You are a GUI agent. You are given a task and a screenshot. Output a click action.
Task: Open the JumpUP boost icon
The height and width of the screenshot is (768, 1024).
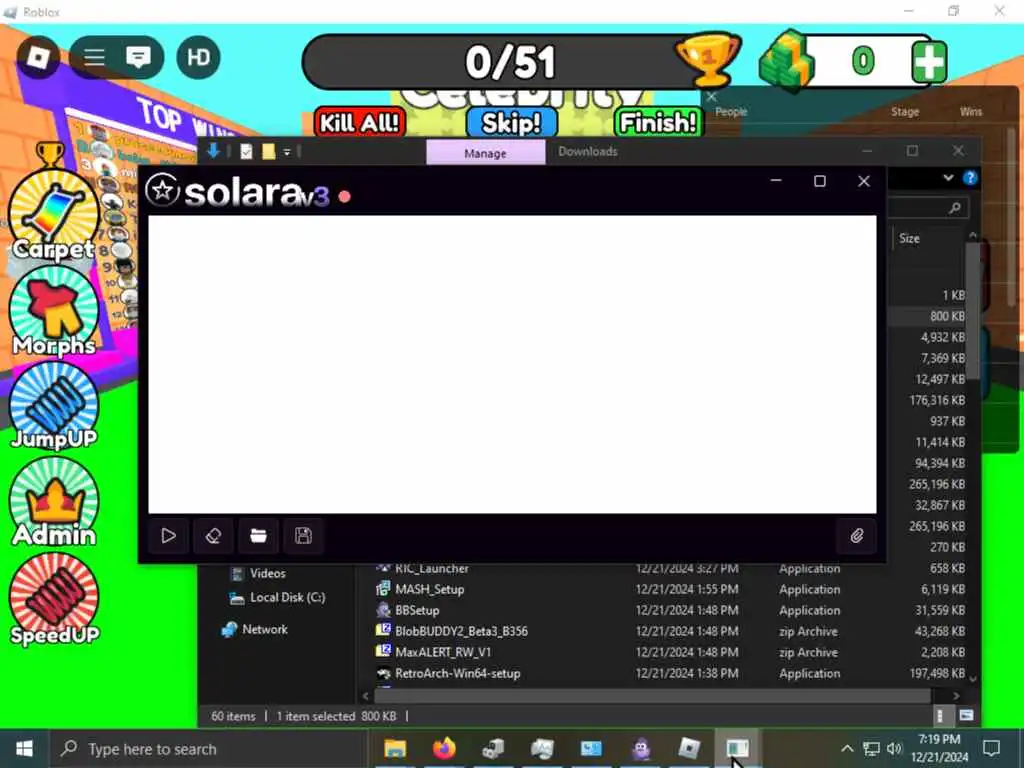(x=54, y=406)
